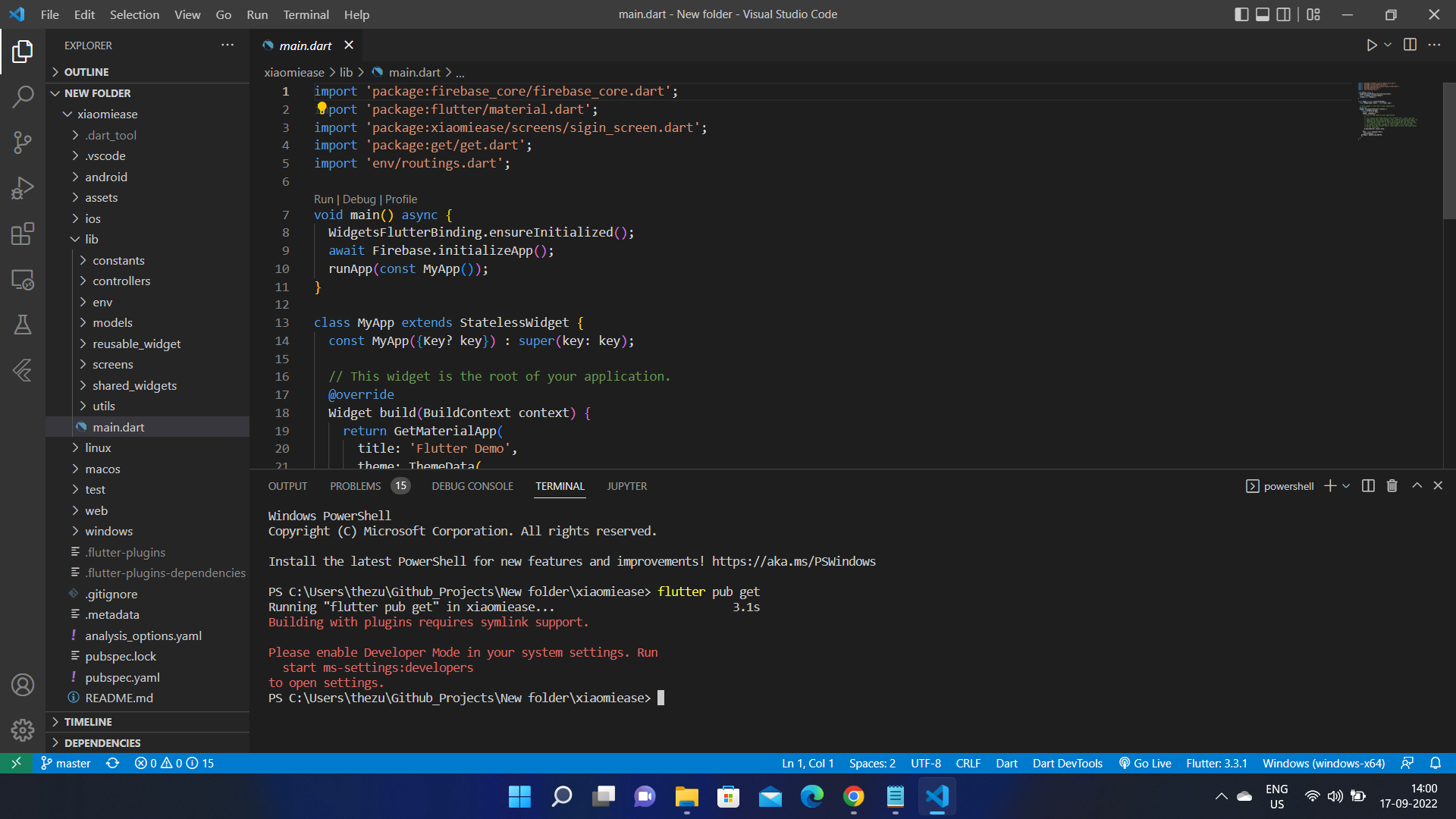Open Run and Debug view

pos(23,187)
